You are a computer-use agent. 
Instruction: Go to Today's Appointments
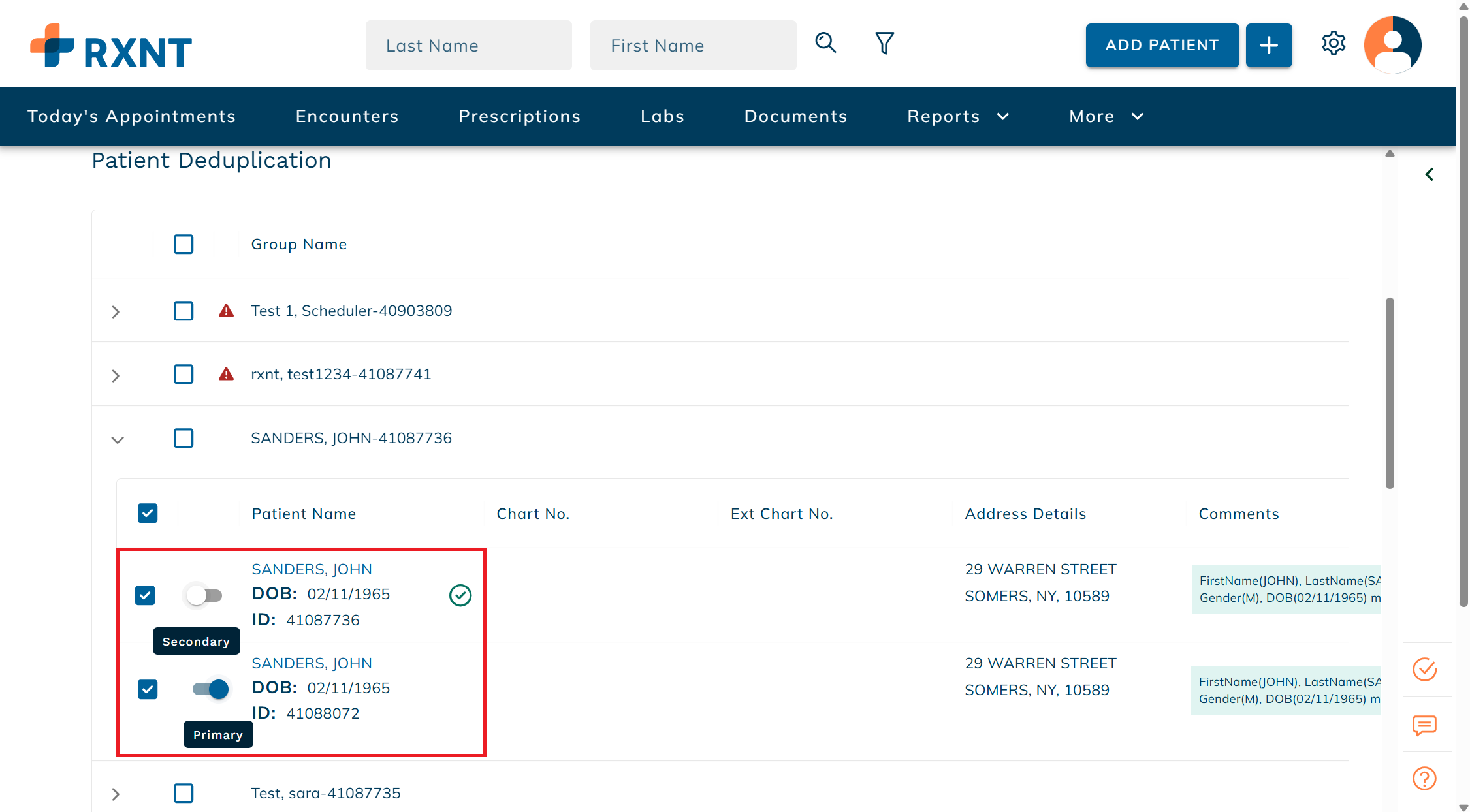point(131,116)
